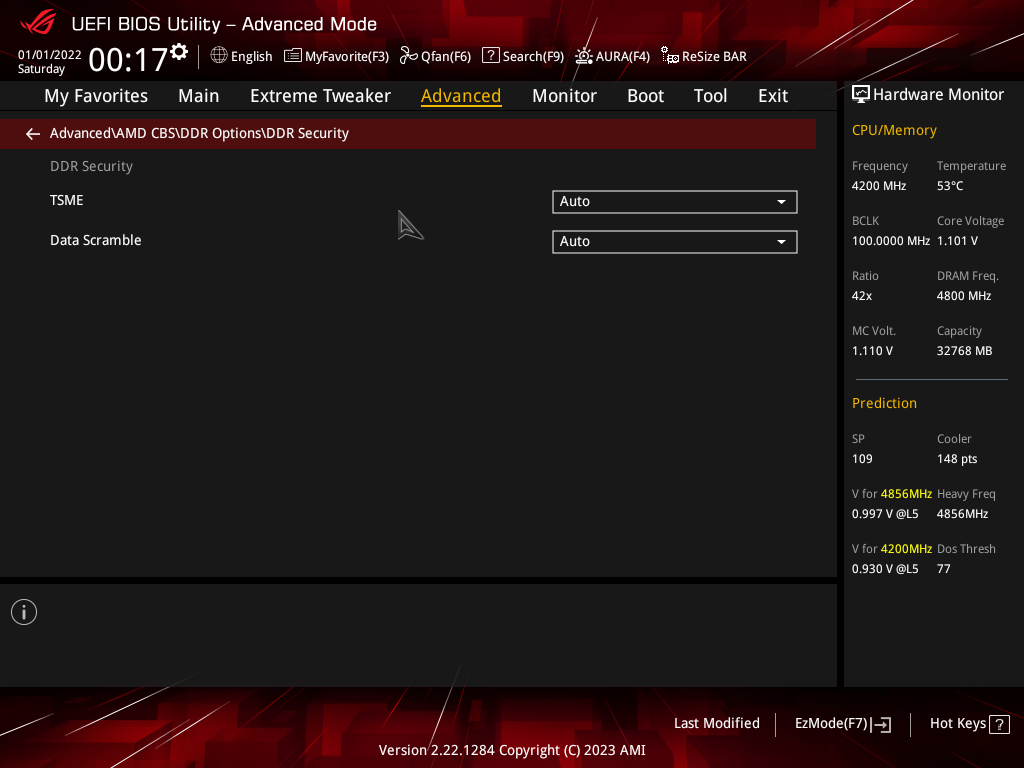The image size is (1024, 768).
Task: Toggle ReSize BAR icon
Action: (669, 56)
